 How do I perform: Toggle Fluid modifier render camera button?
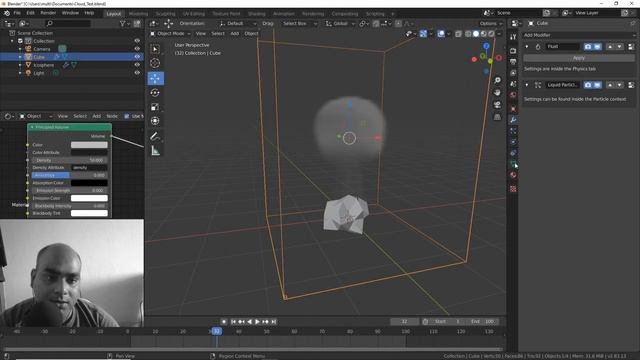point(588,47)
